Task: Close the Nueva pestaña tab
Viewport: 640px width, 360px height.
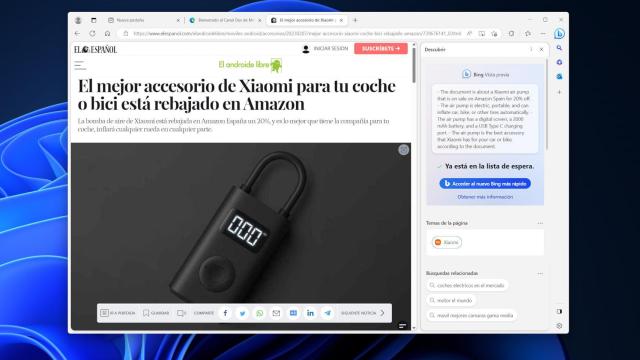Action: click(x=178, y=20)
